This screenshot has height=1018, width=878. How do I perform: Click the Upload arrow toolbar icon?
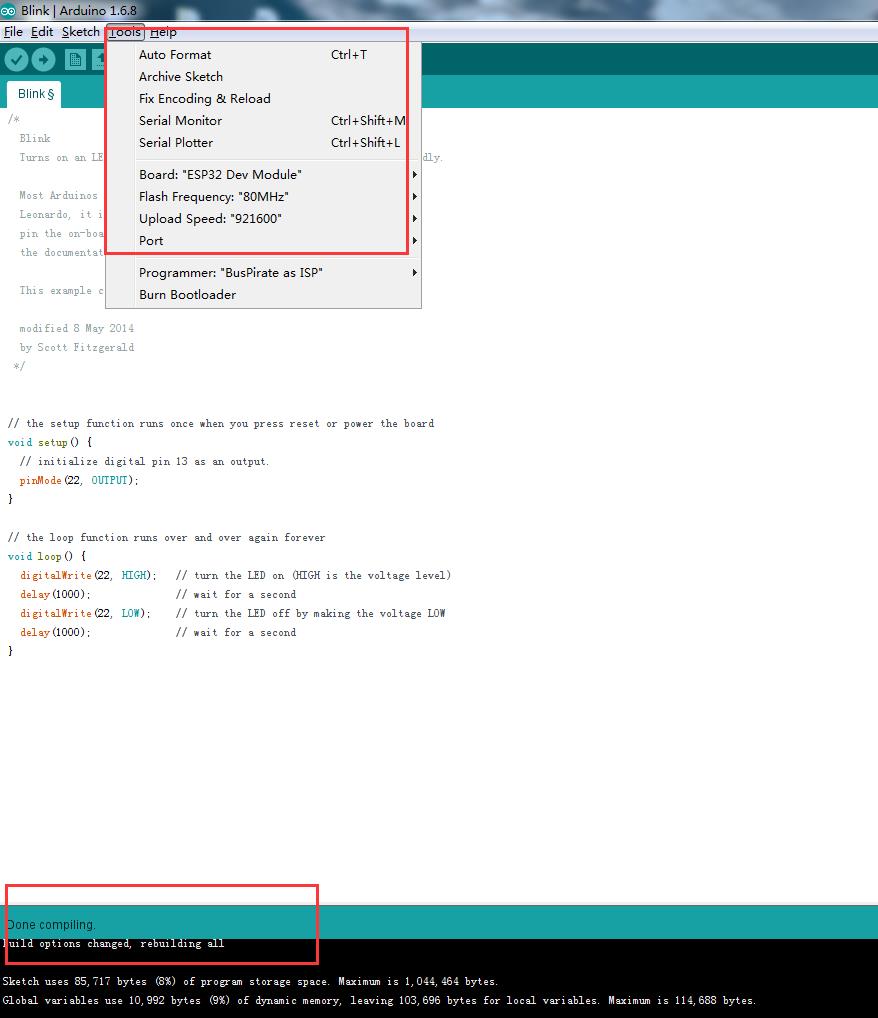(x=44, y=60)
